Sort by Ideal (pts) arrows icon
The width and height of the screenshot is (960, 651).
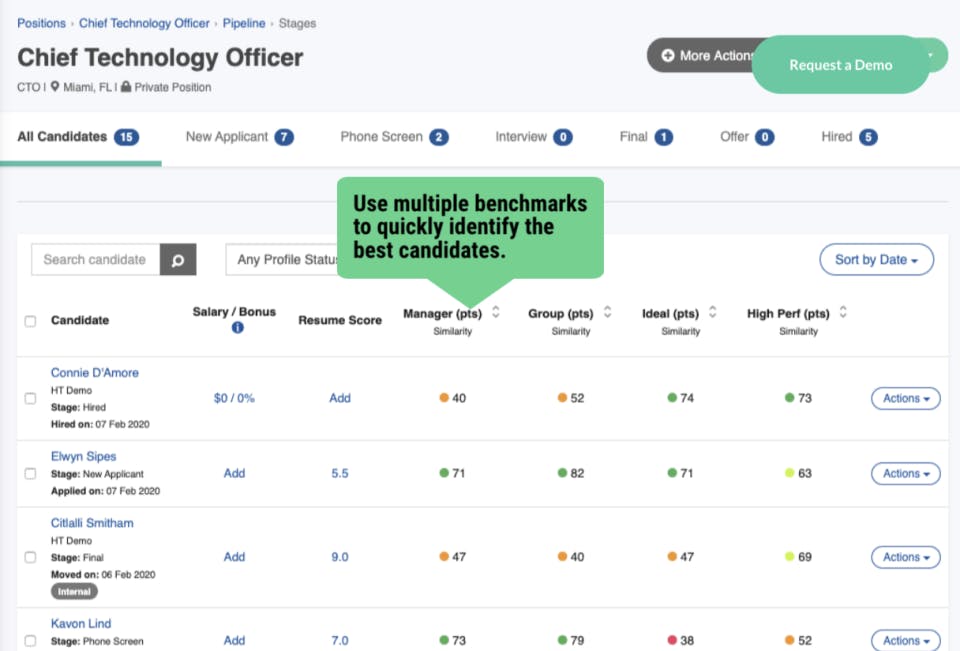713,312
